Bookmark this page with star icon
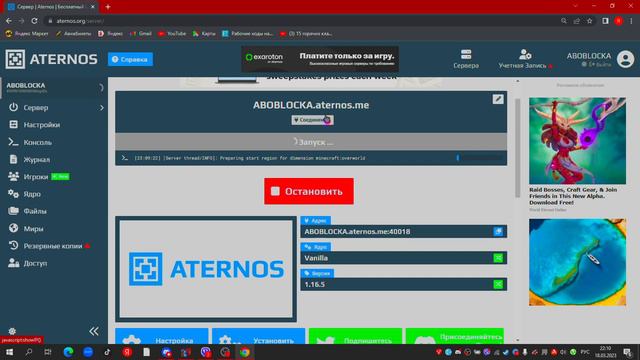640x360 pixels. click(589, 21)
